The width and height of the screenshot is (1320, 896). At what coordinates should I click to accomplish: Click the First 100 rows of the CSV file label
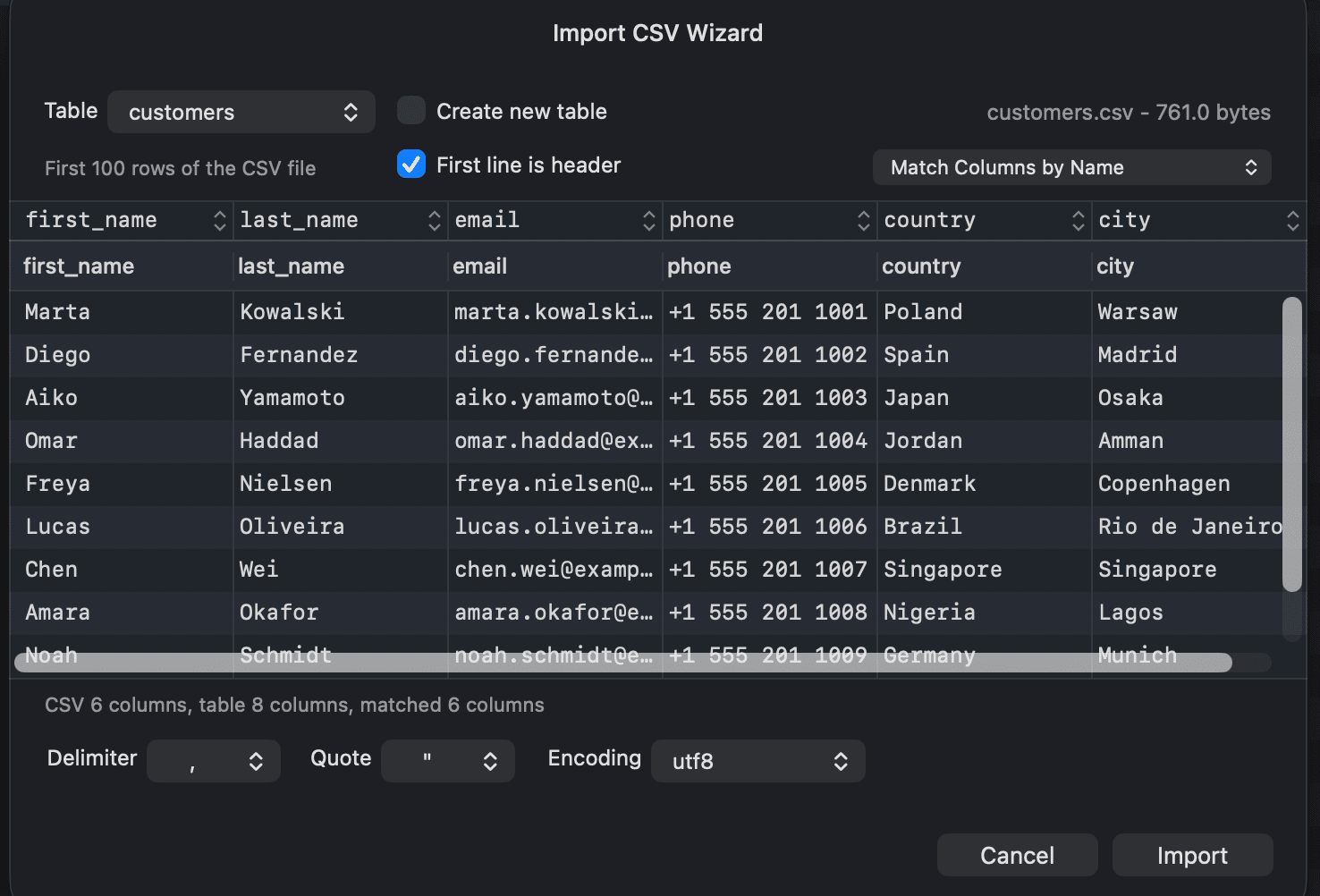point(180,168)
